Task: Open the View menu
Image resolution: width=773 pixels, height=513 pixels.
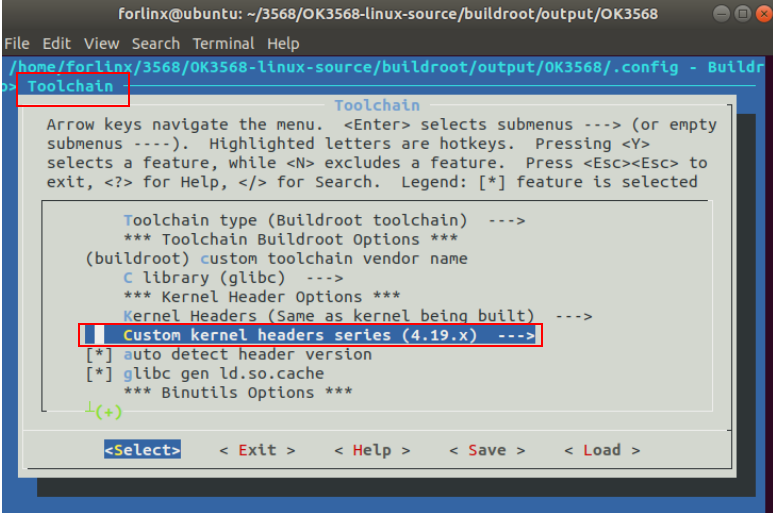Action: coord(101,44)
